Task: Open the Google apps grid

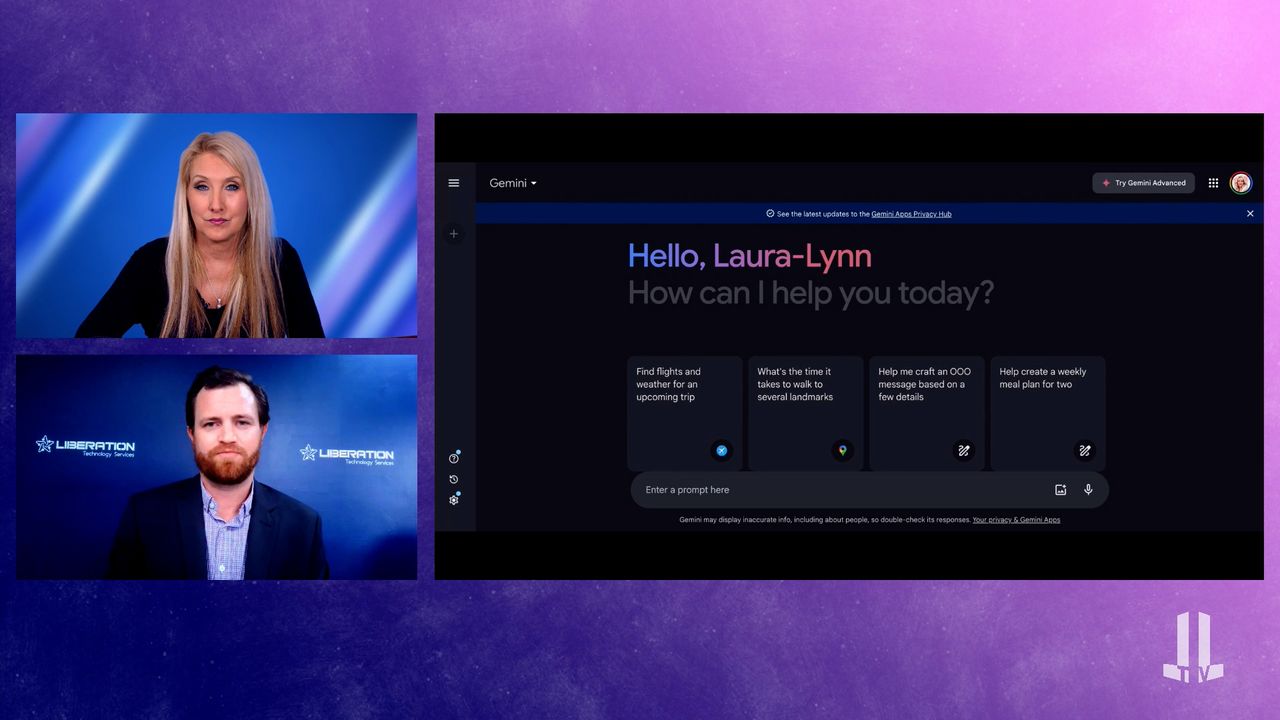Action: (1213, 183)
